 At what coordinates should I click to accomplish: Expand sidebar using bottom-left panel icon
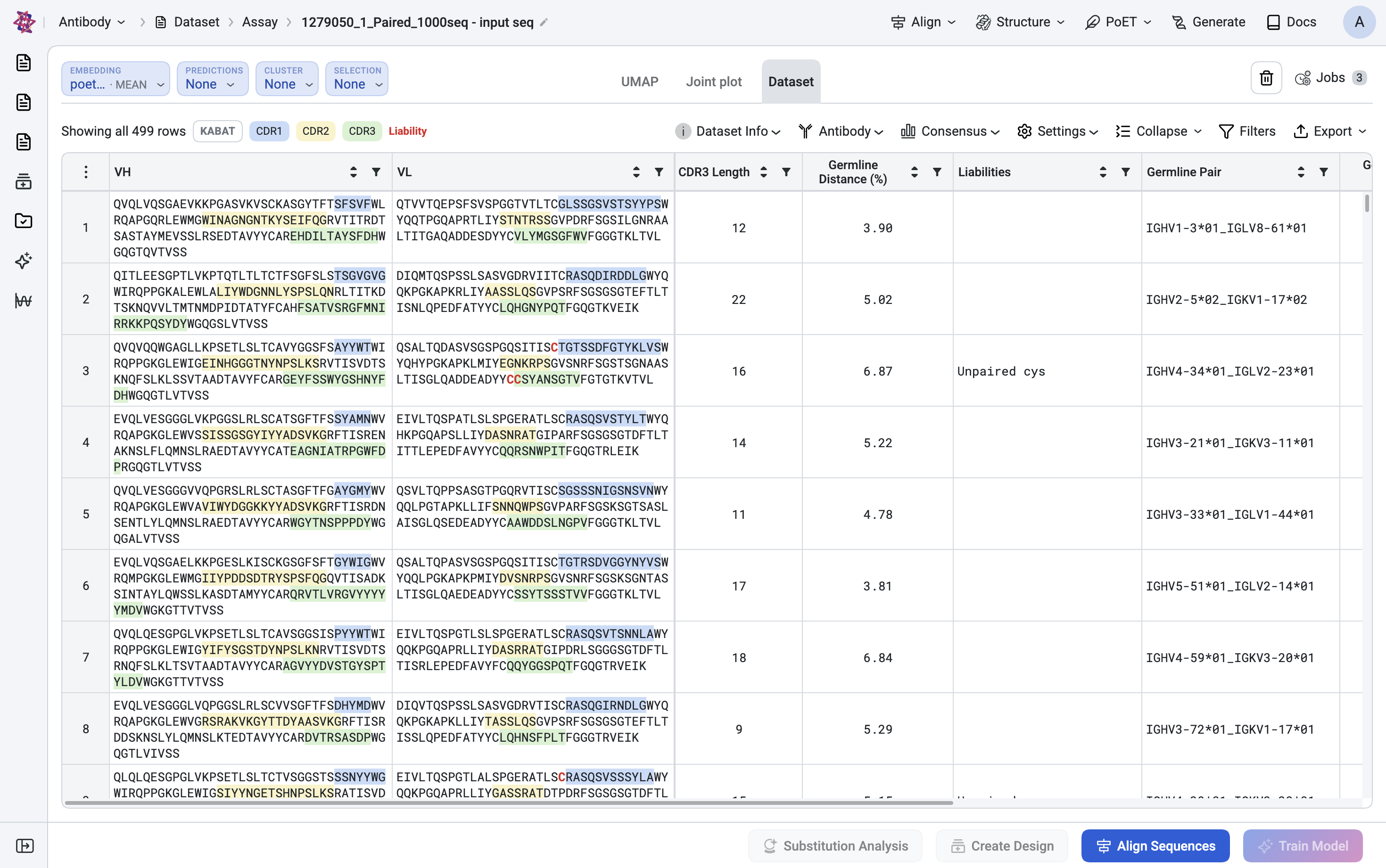25,845
